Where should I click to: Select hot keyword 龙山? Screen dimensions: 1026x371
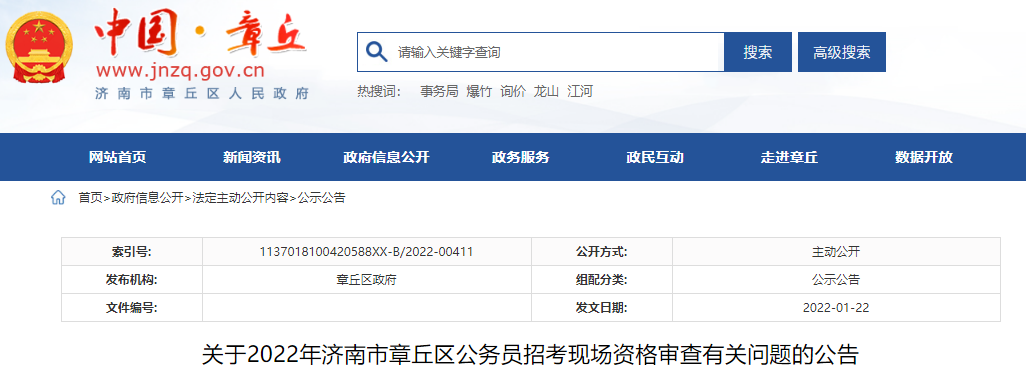click(x=546, y=92)
